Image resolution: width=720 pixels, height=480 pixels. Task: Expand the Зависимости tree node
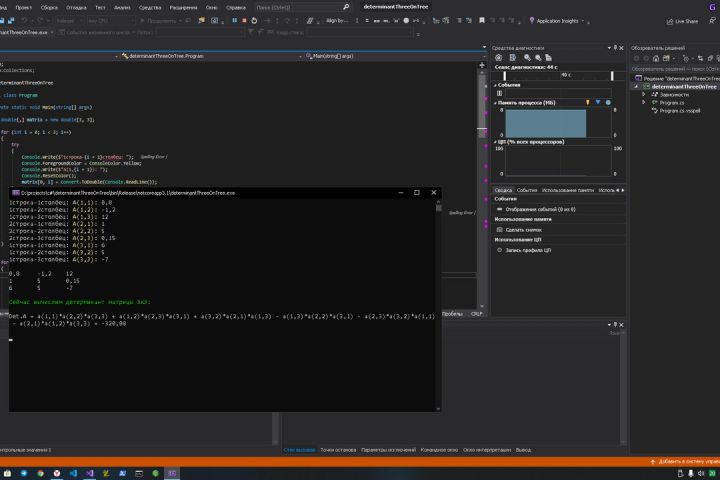[x=644, y=94]
